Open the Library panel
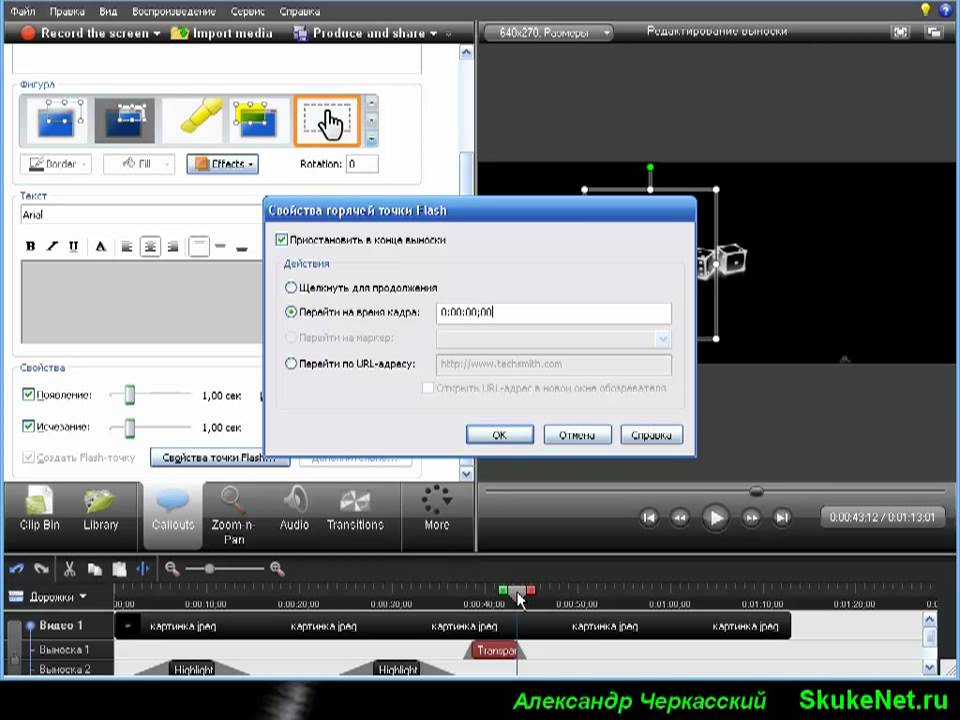This screenshot has width=960, height=720. (x=101, y=508)
